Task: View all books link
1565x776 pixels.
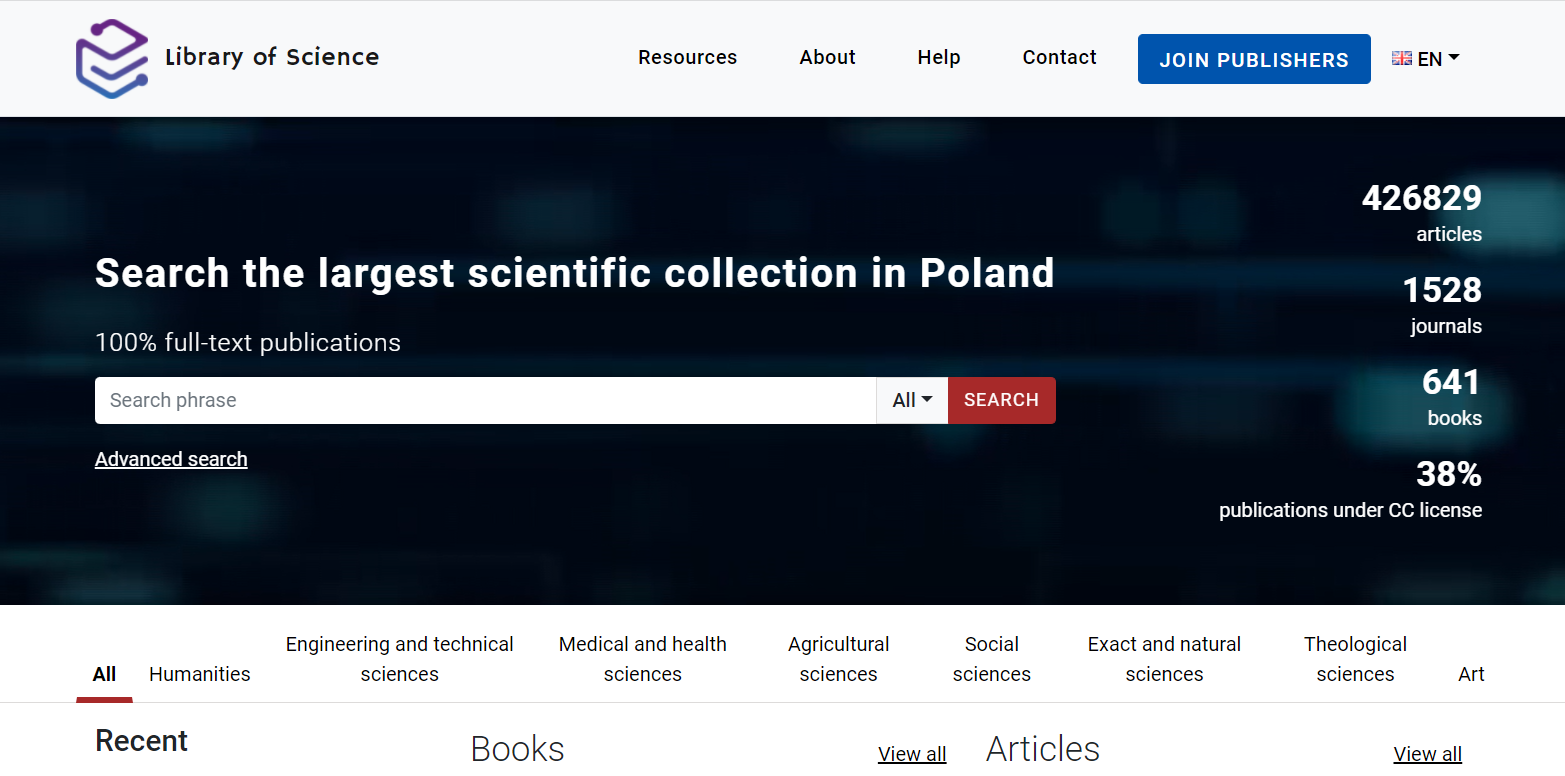Action: tap(911, 754)
